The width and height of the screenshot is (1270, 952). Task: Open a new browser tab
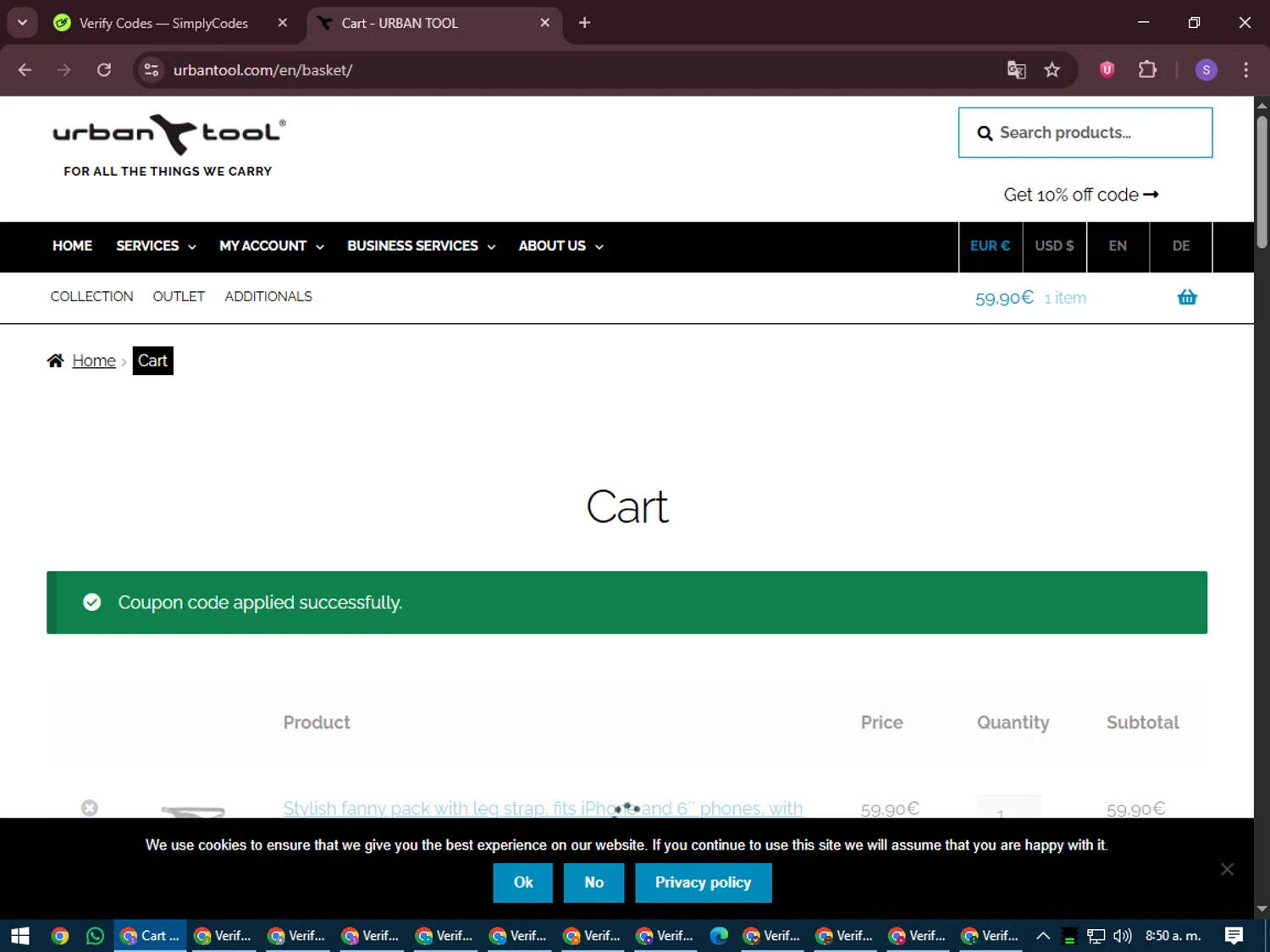point(584,23)
